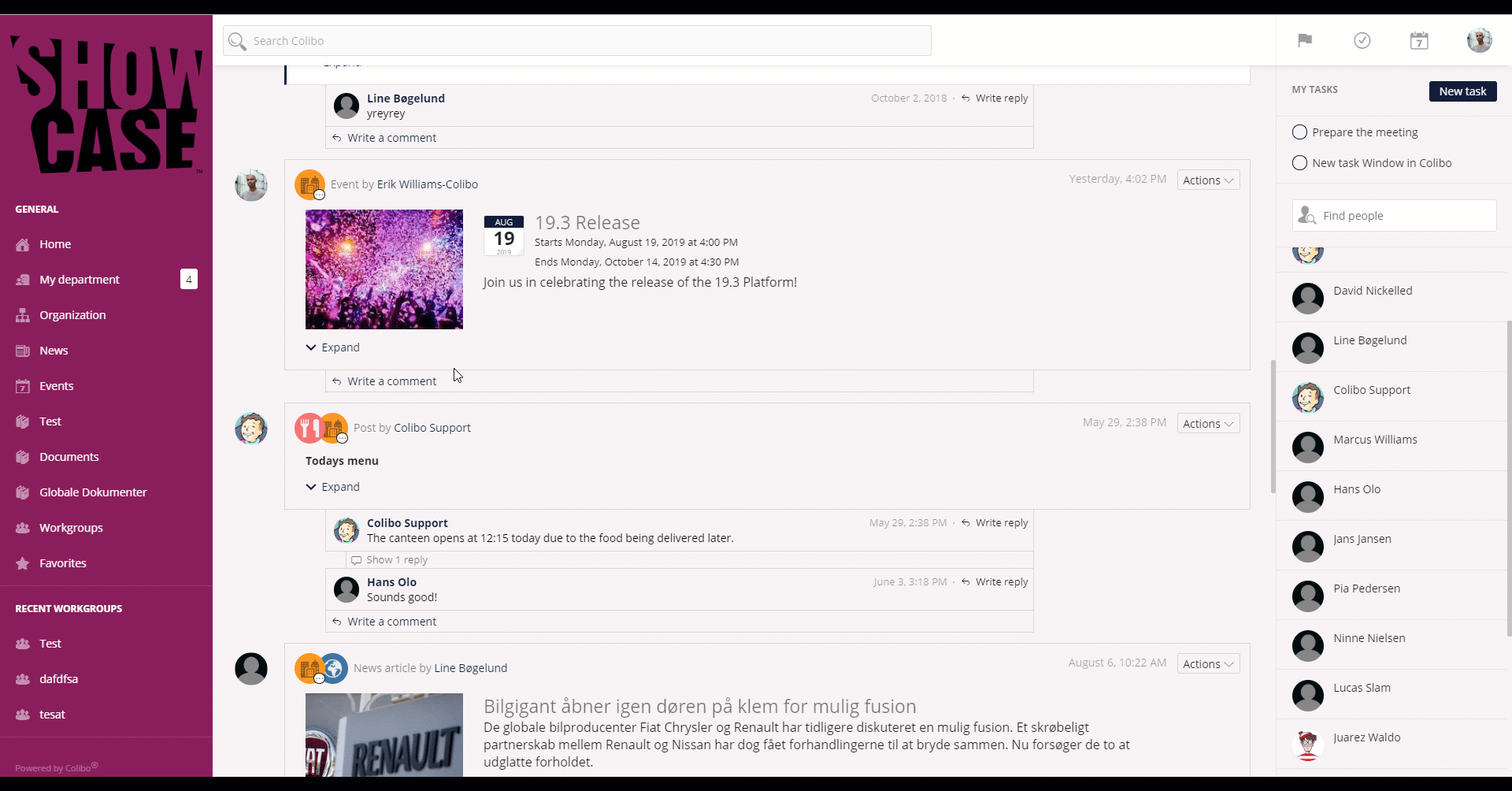Click the Home house icon in sidebar
Image resolution: width=1512 pixels, height=791 pixels.
pos(23,244)
